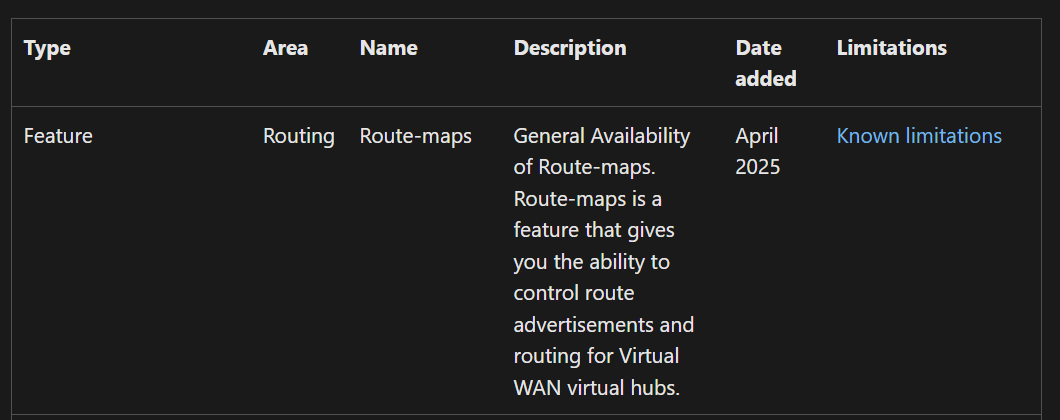Click the text routing for Virtual
1060x420 pixels.
point(596,357)
